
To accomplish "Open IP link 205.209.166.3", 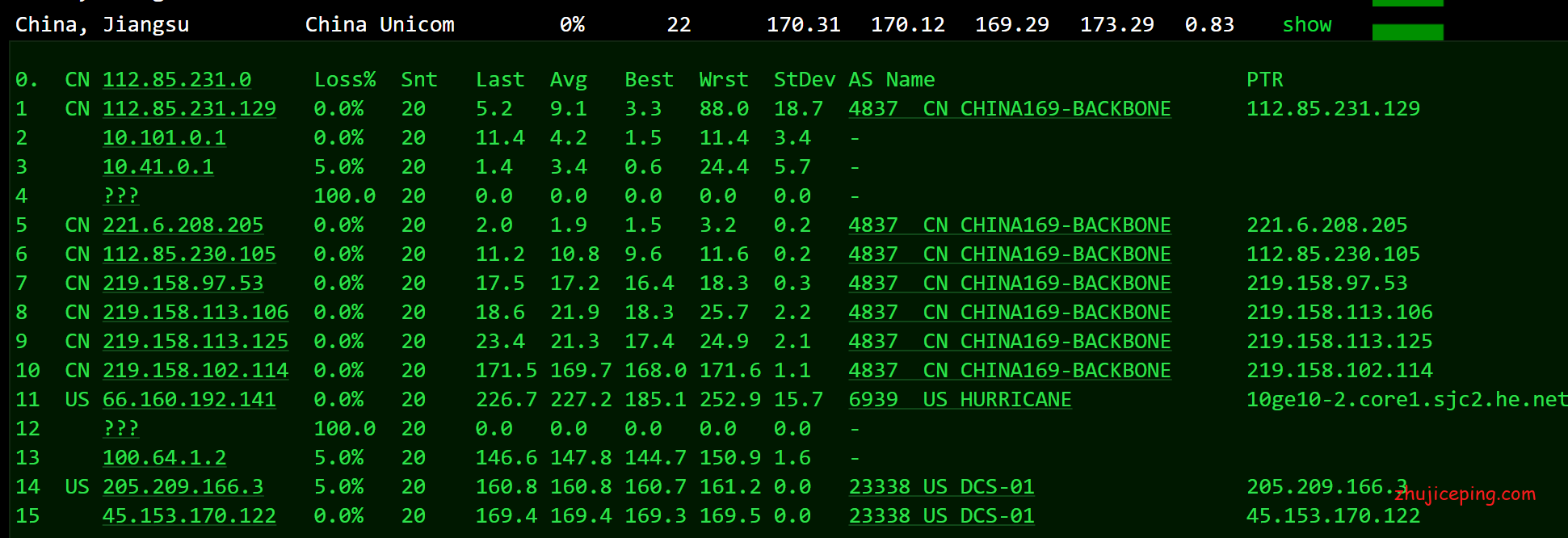I will (183, 487).
